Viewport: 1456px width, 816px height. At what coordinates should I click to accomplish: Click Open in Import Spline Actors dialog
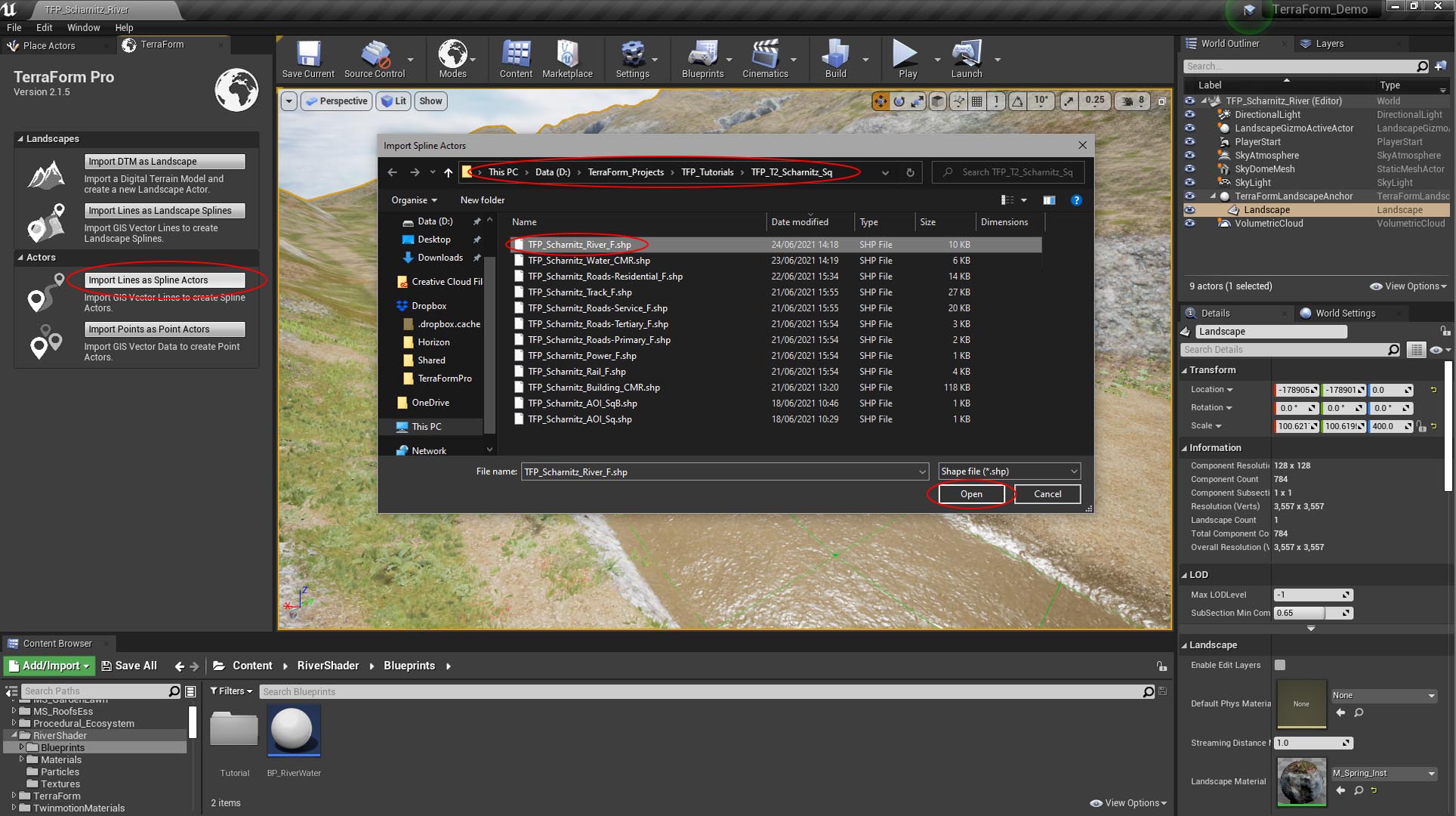971,494
